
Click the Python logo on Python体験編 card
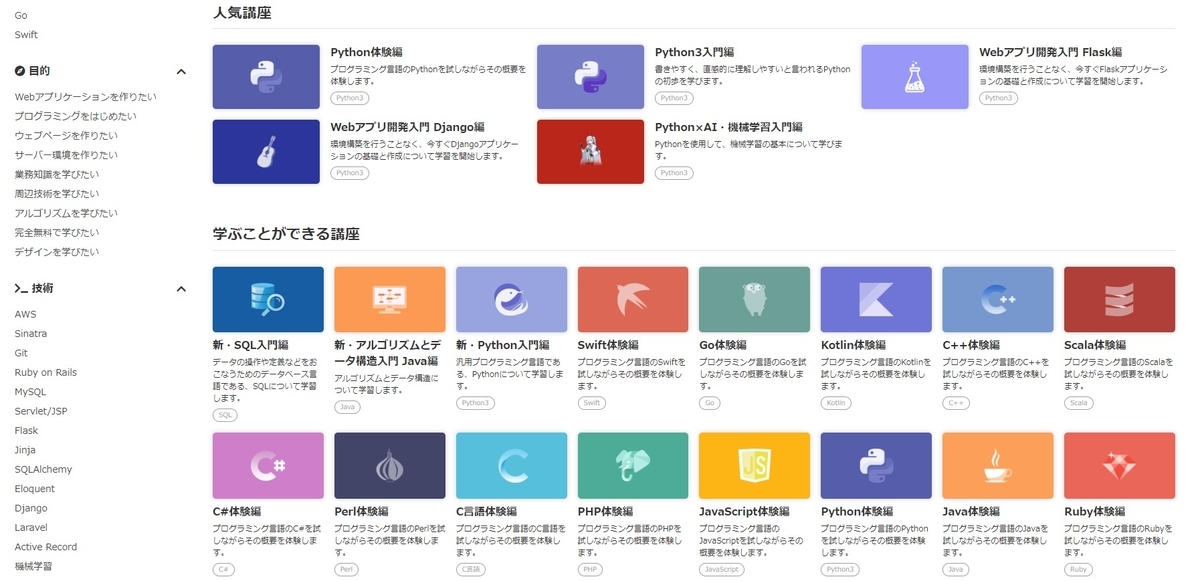[267, 75]
